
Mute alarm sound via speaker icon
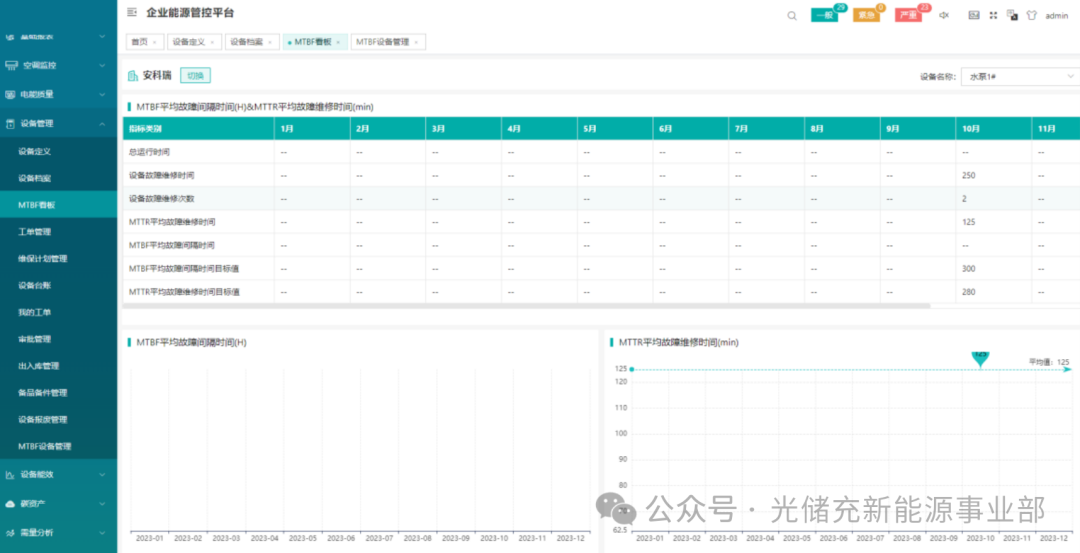coord(944,15)
